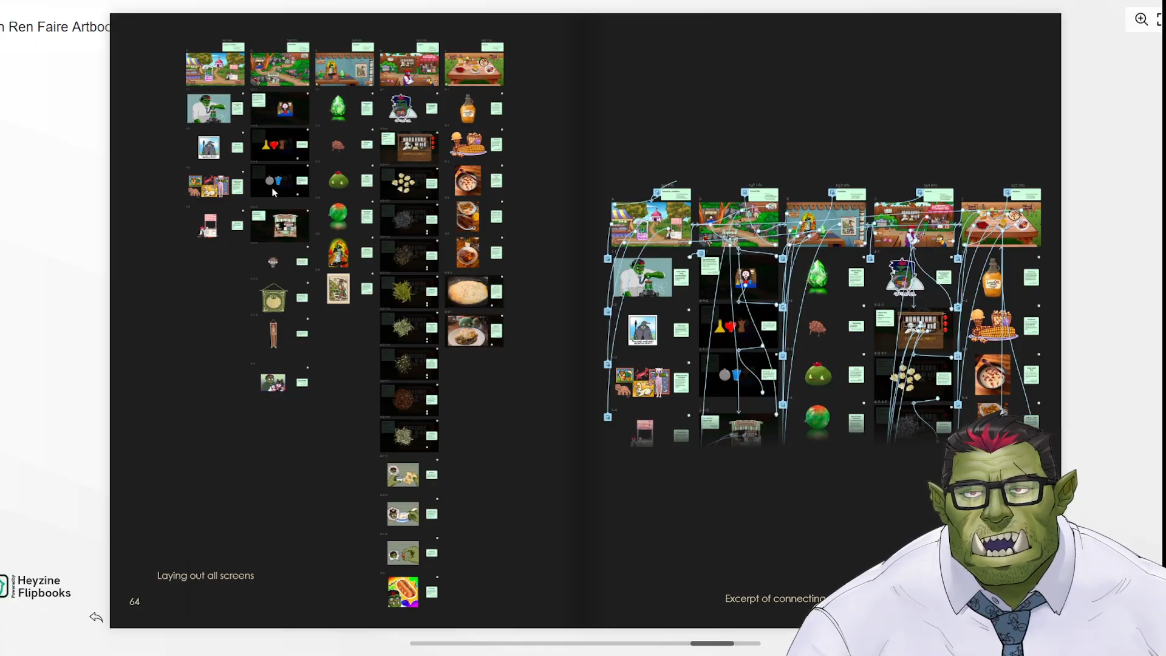Screen dimensions: 1166x656
Task: Open the Heyzine Flipbooks logo link
Action: pos(36,587)
